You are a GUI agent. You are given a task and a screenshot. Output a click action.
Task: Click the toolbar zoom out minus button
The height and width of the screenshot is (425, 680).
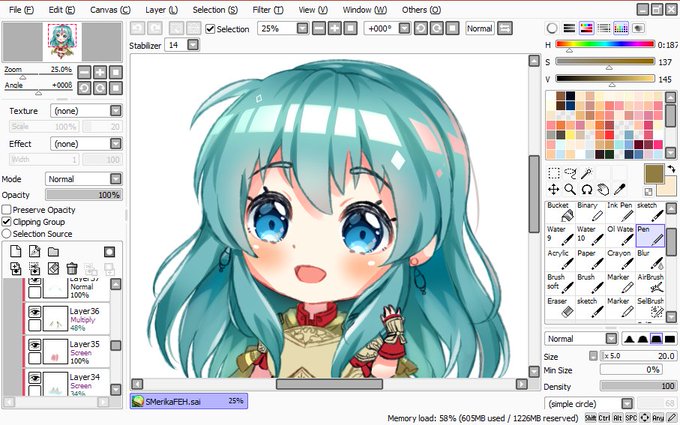coord(319,29)
